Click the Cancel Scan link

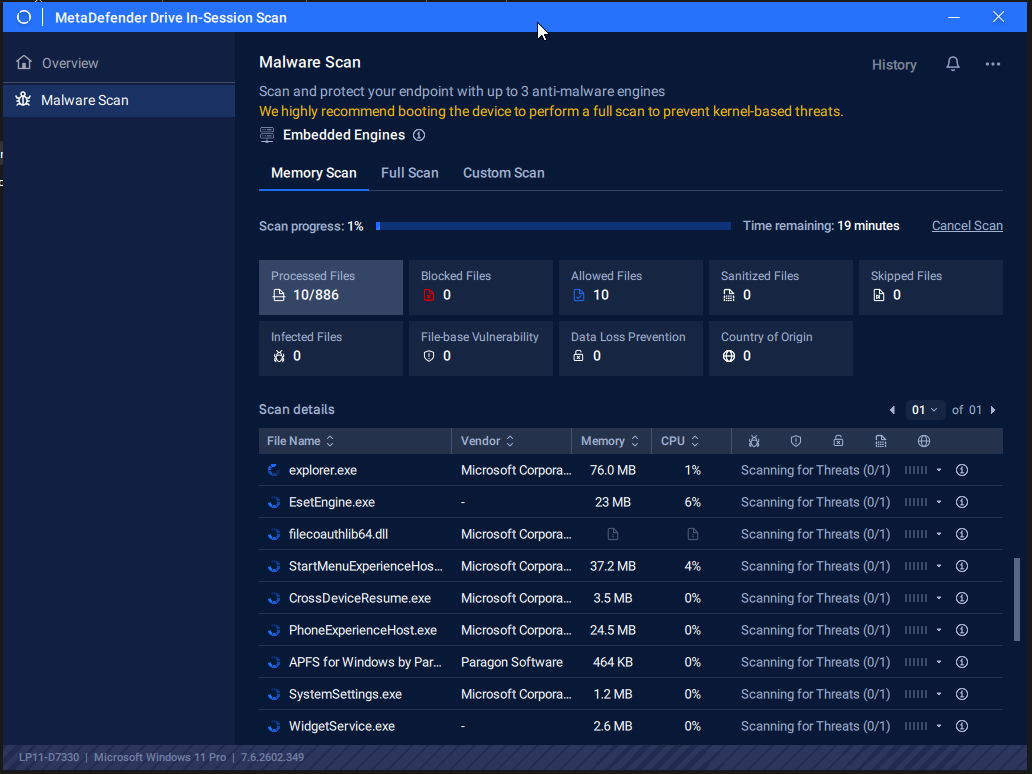(x=966, y=226)
